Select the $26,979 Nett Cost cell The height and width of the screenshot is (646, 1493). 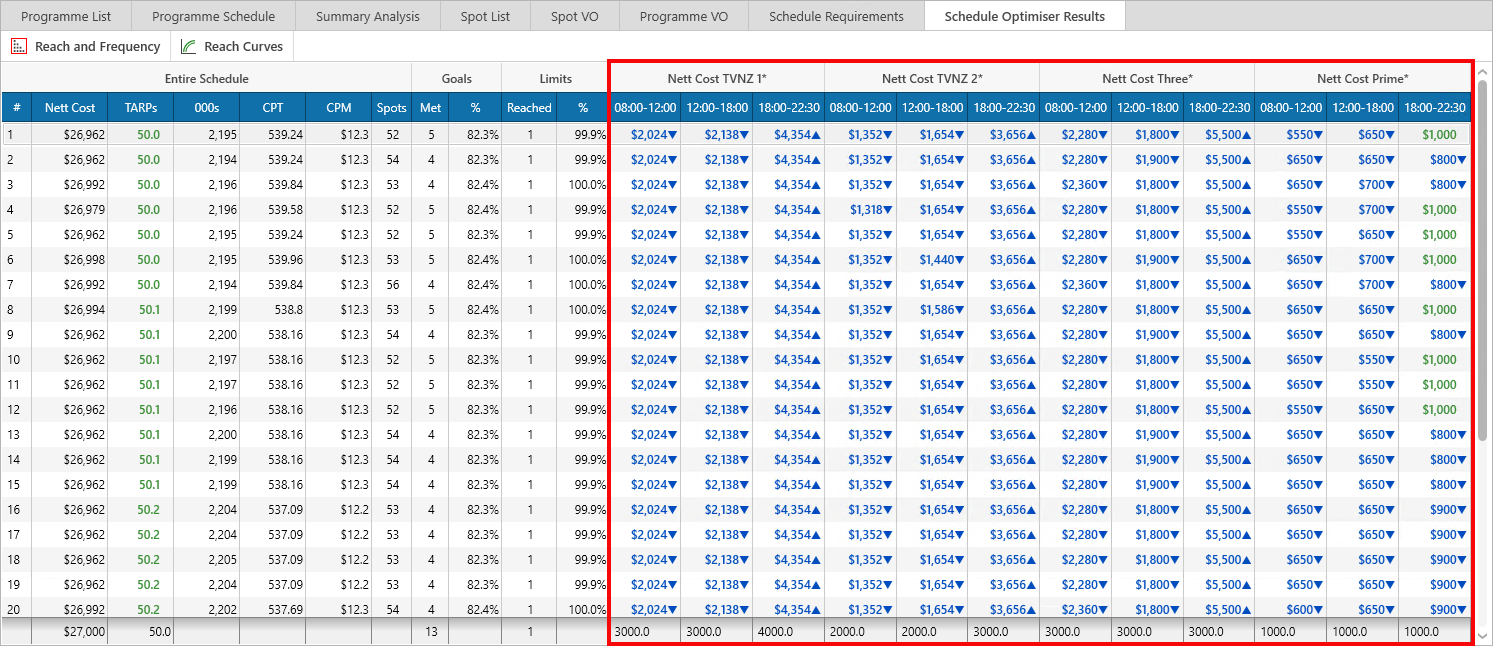pos(70,210)
